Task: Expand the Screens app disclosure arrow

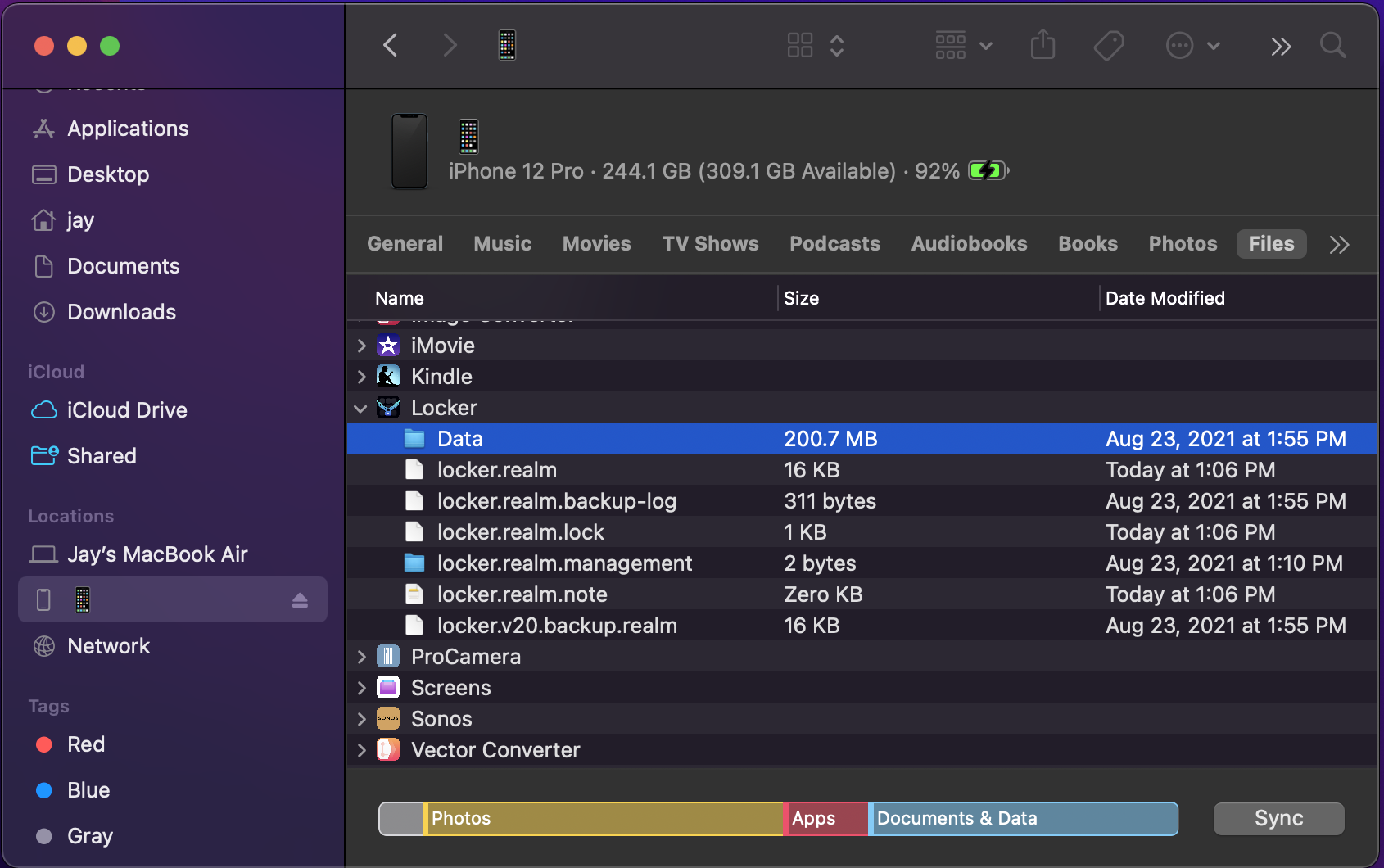Action: [361, 688]
